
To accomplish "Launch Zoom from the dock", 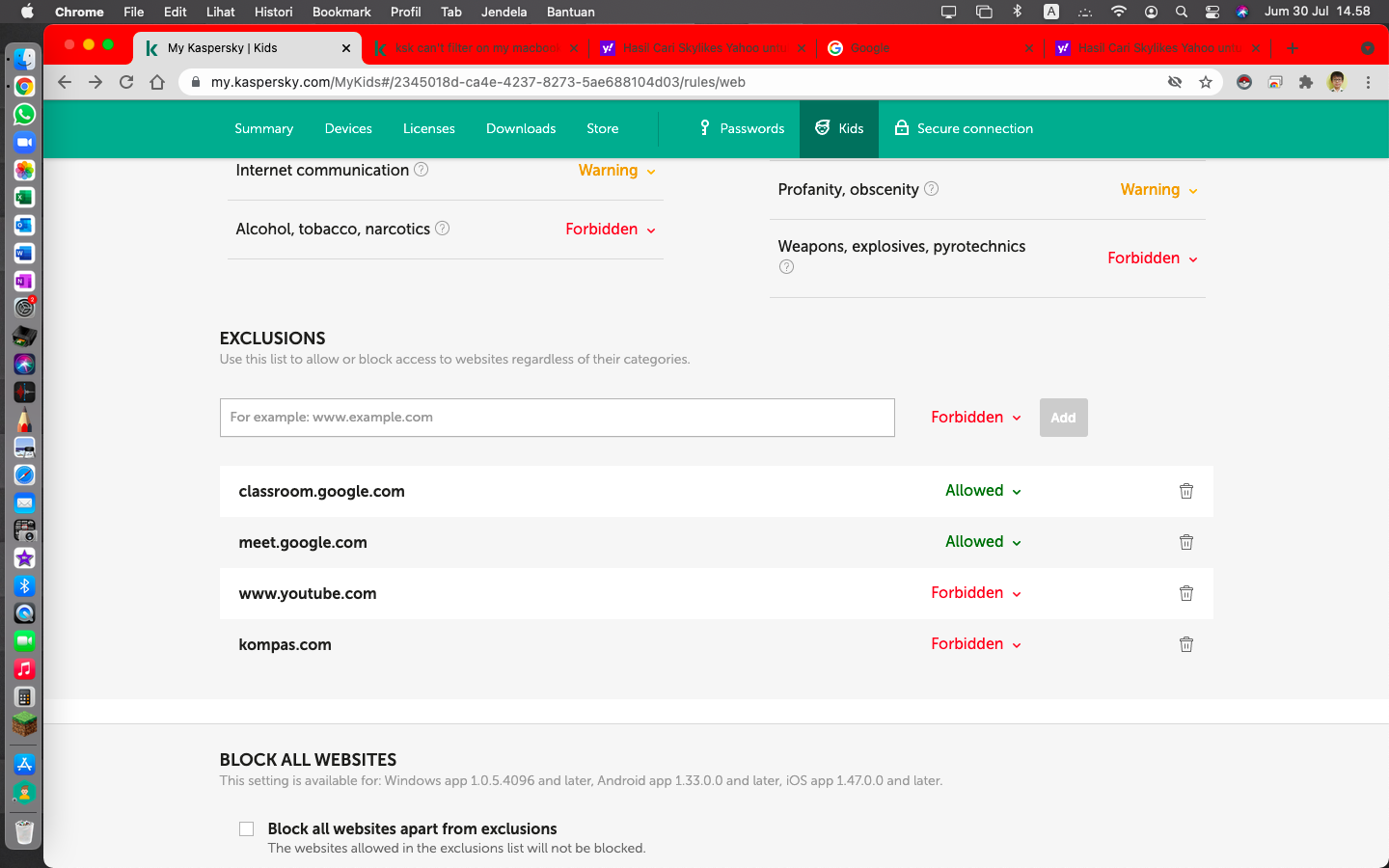I will pos(24,142).
